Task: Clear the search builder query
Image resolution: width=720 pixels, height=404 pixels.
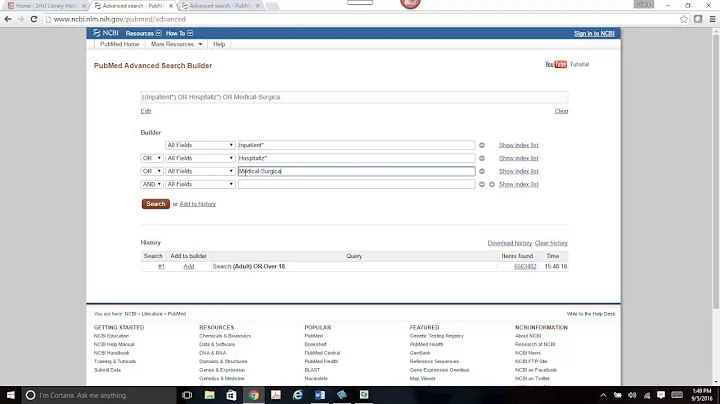Action: click(561, 111)
